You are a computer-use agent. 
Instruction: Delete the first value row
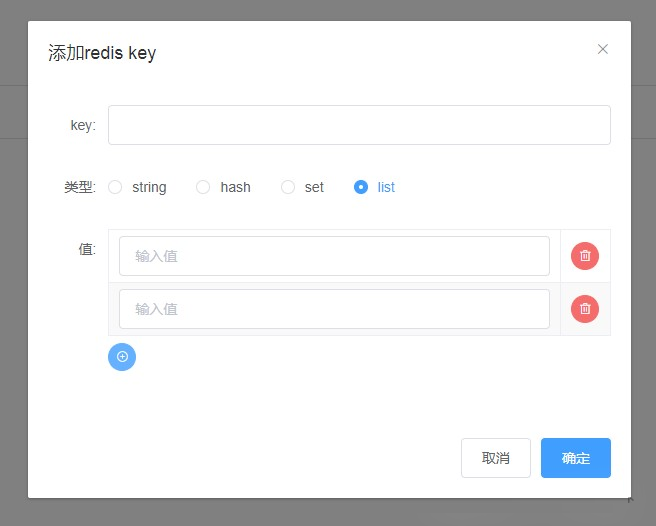(585, 256)
